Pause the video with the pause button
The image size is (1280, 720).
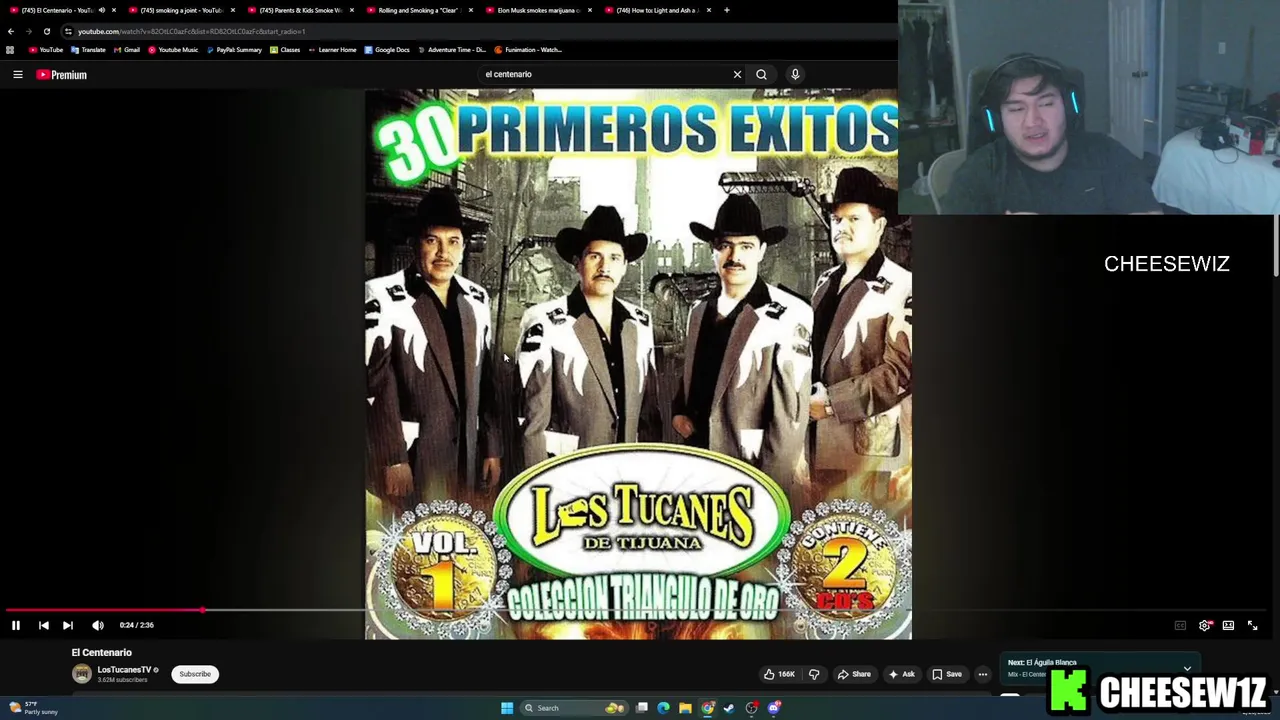16,625
